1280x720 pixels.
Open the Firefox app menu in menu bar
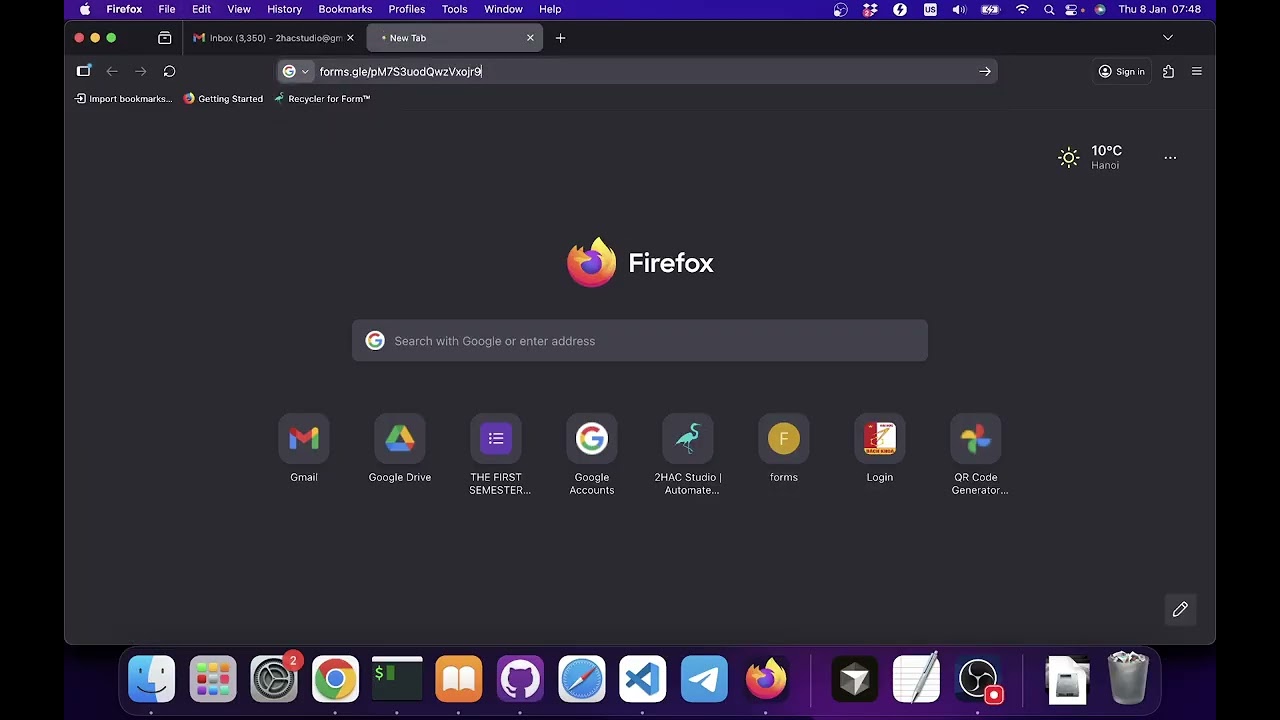click(x=124, y=9)
